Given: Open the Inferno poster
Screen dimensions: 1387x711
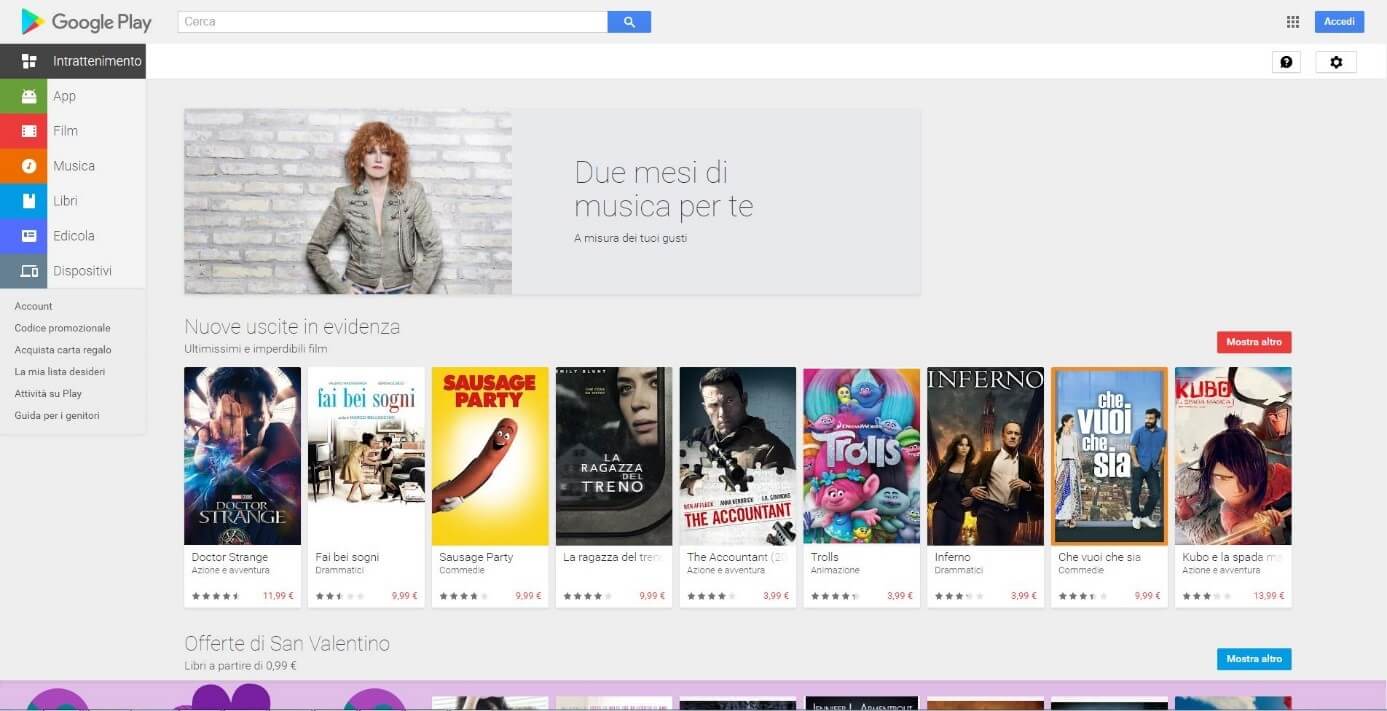Looking at the screenshot, I should (986, 456).
